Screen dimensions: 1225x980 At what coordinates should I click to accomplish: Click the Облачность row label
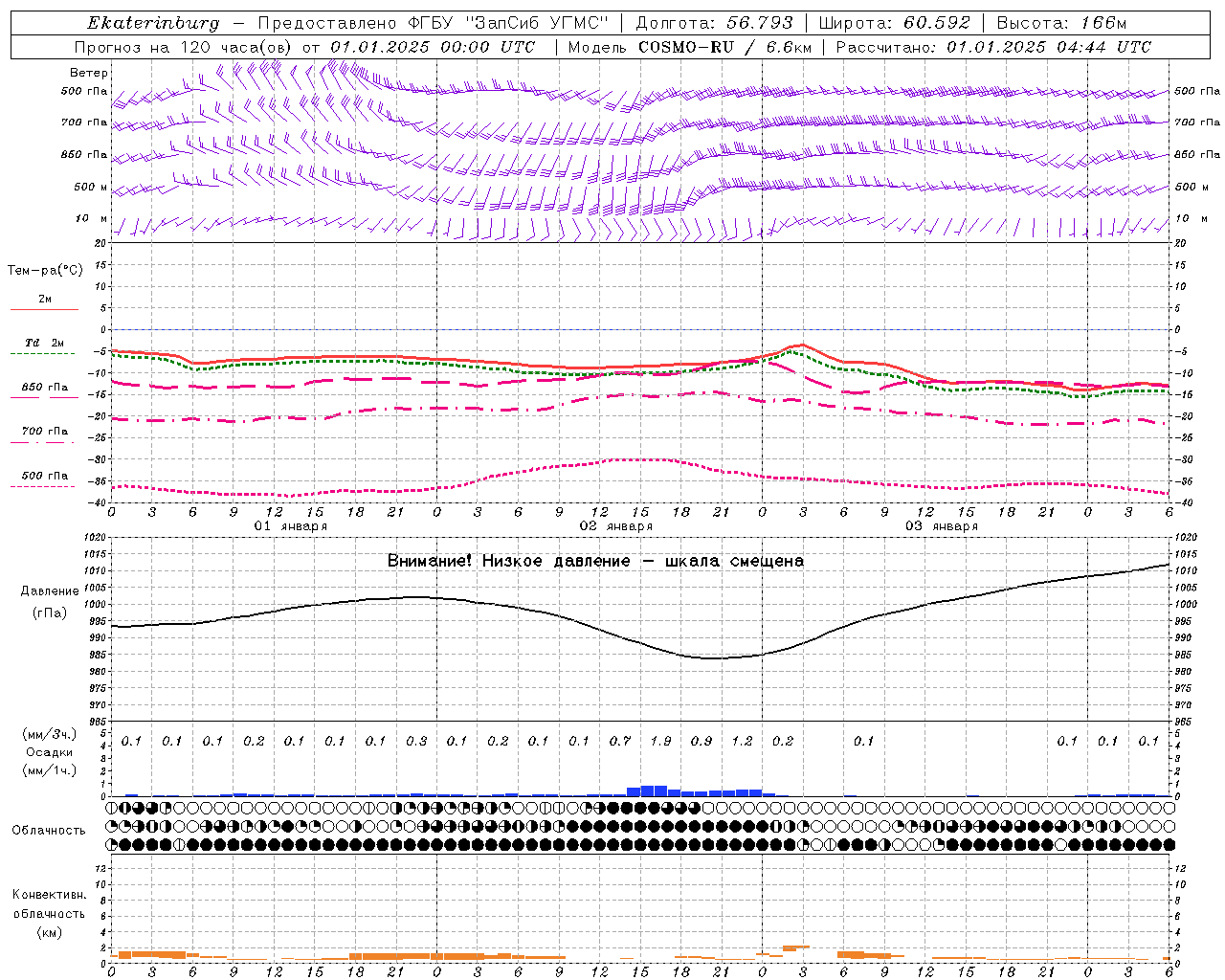[x=49, y=831]
